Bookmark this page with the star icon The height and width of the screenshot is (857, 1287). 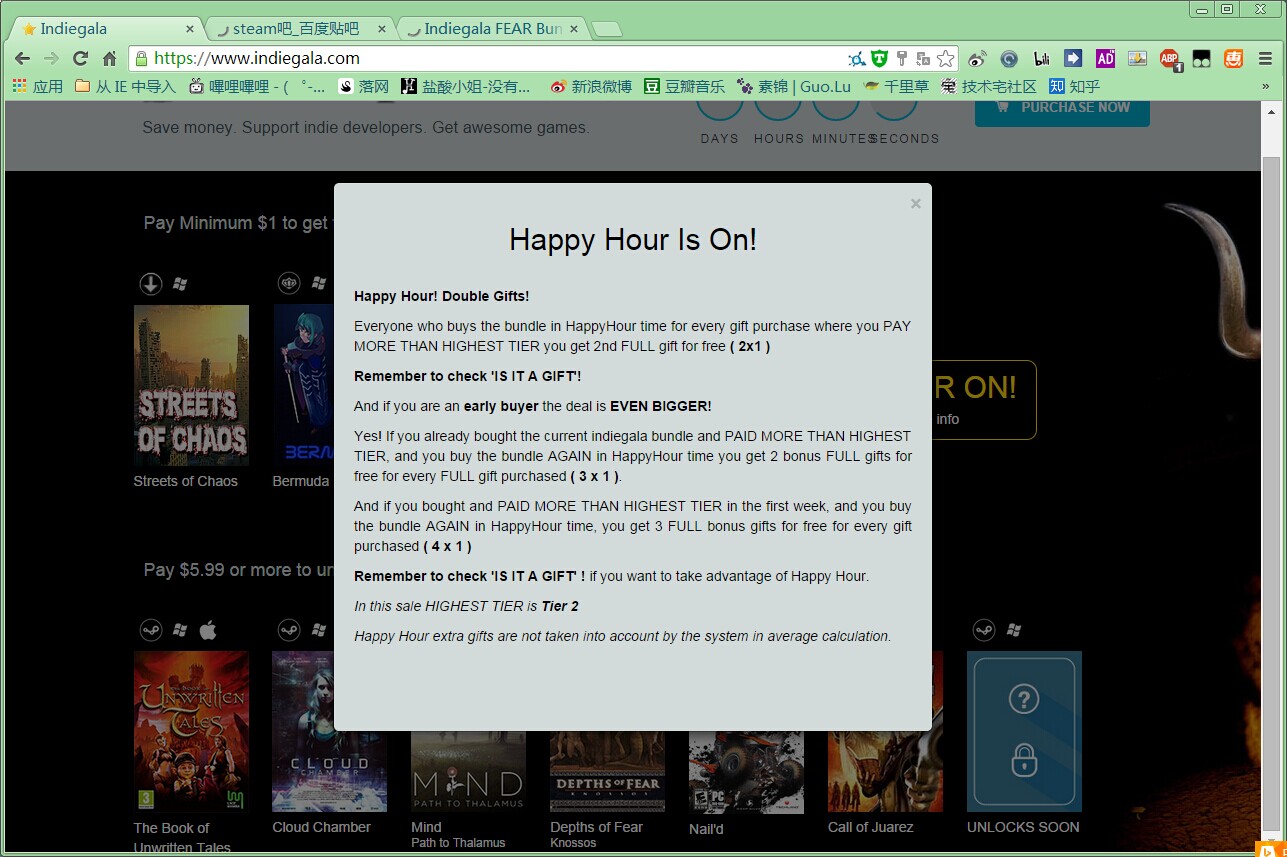945,58
